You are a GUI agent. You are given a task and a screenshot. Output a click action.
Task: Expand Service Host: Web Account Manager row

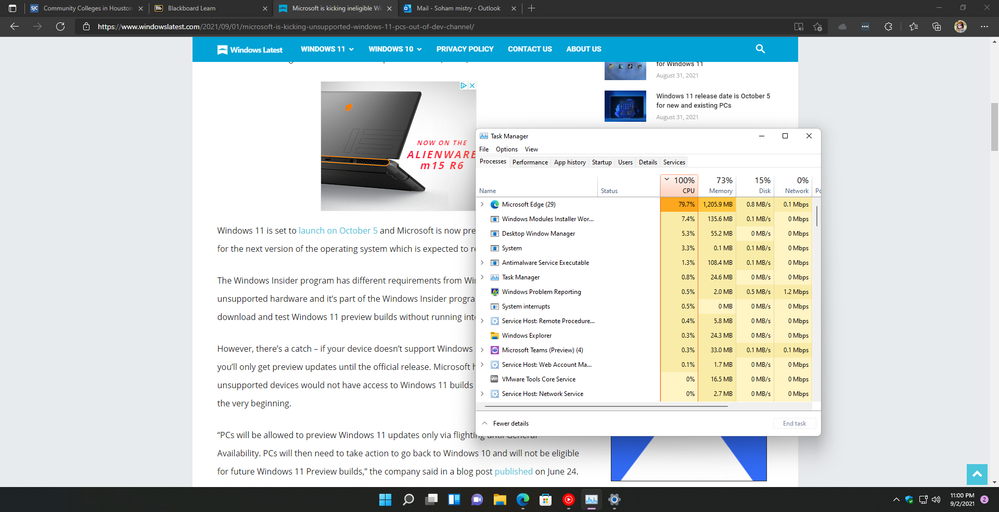pyautogui.click(x=482, y=364)
